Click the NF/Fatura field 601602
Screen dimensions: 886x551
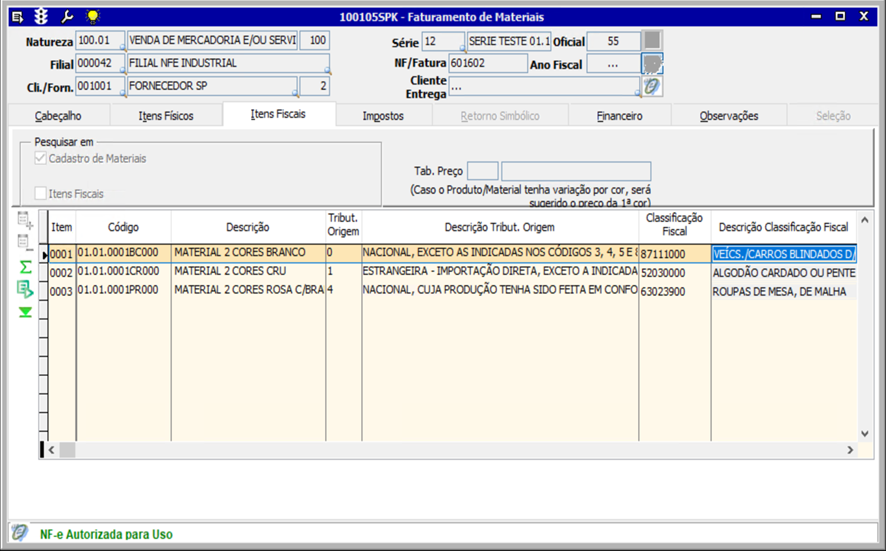pyautogui.click(x=488, y=63)
